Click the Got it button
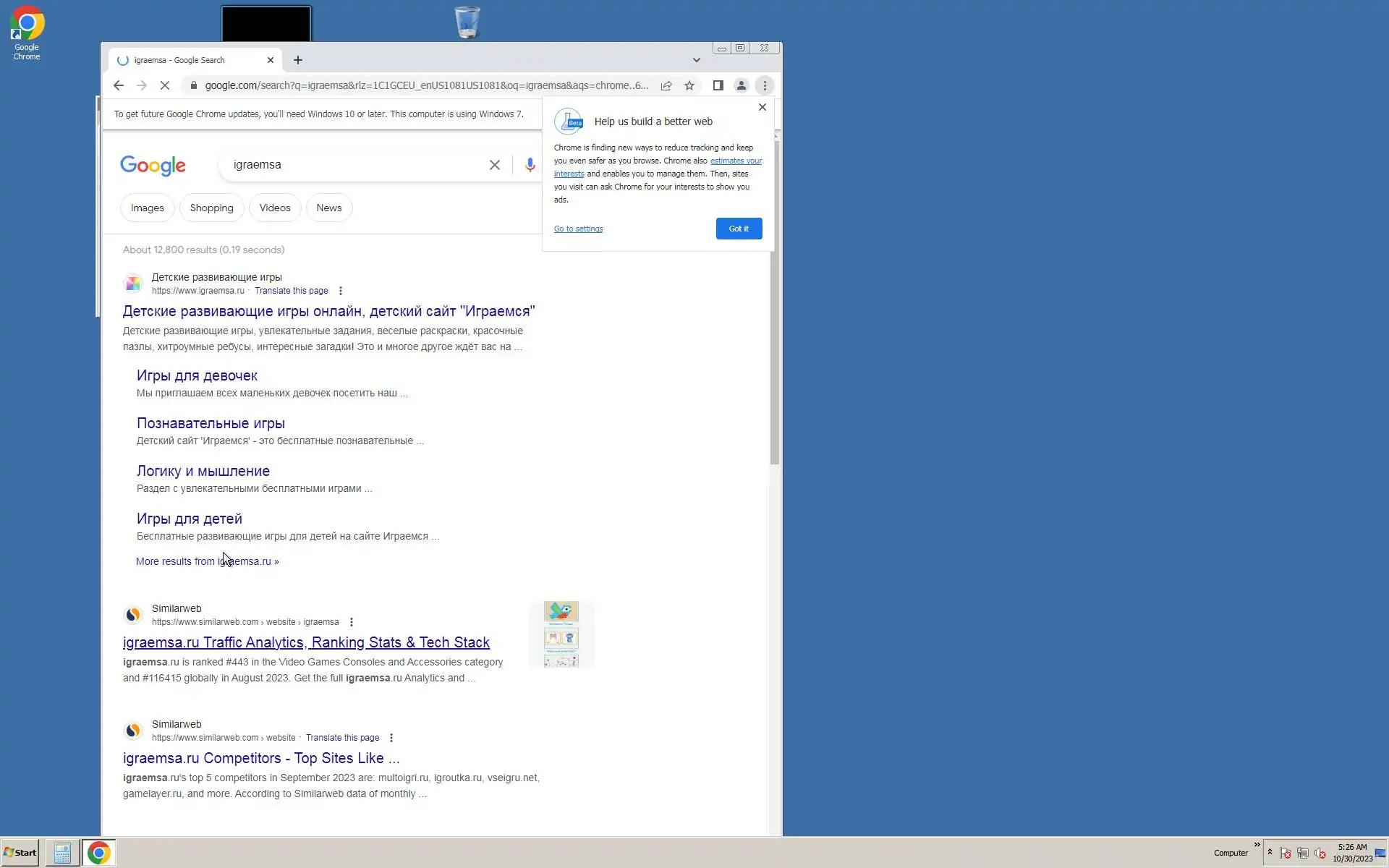Screen dimensions: 1389x868 point(739,229)
